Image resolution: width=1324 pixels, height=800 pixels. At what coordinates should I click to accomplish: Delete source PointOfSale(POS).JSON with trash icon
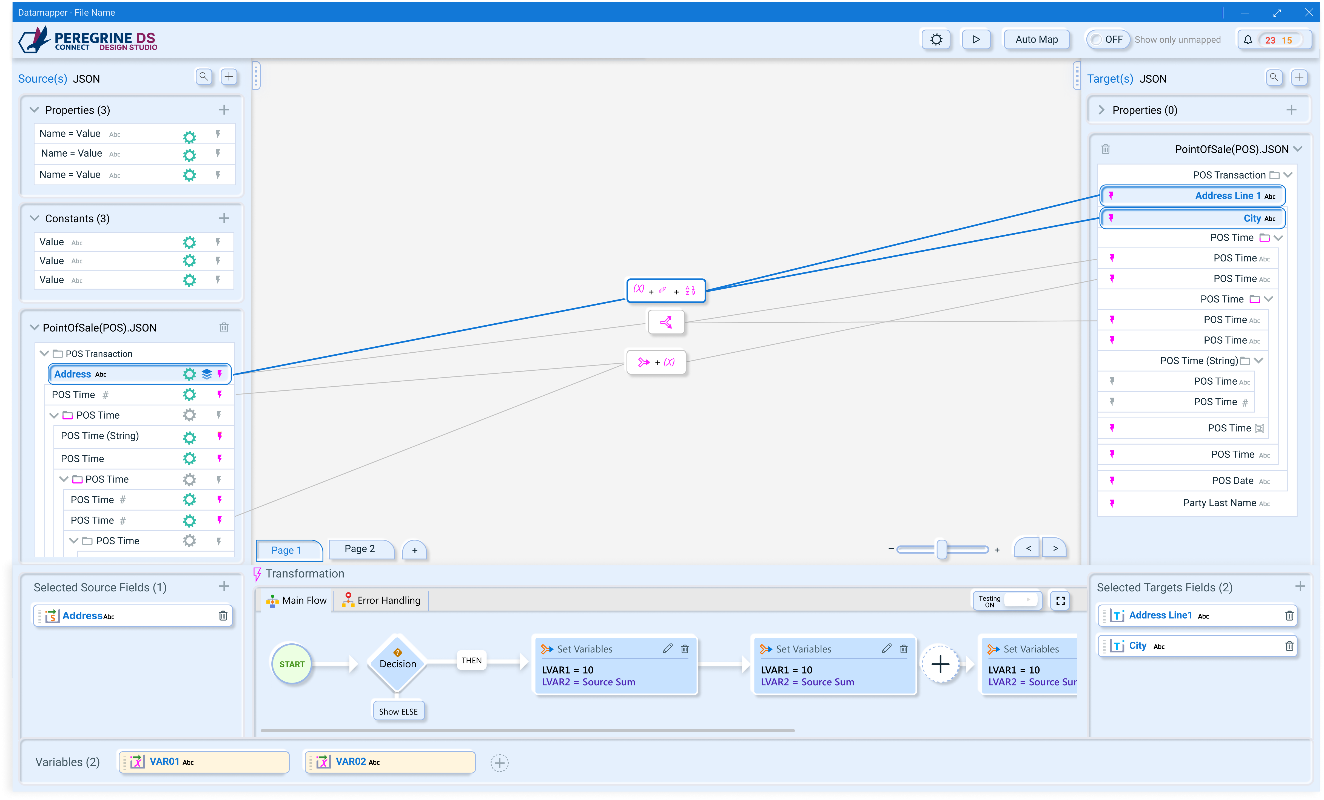coord(224,327)
